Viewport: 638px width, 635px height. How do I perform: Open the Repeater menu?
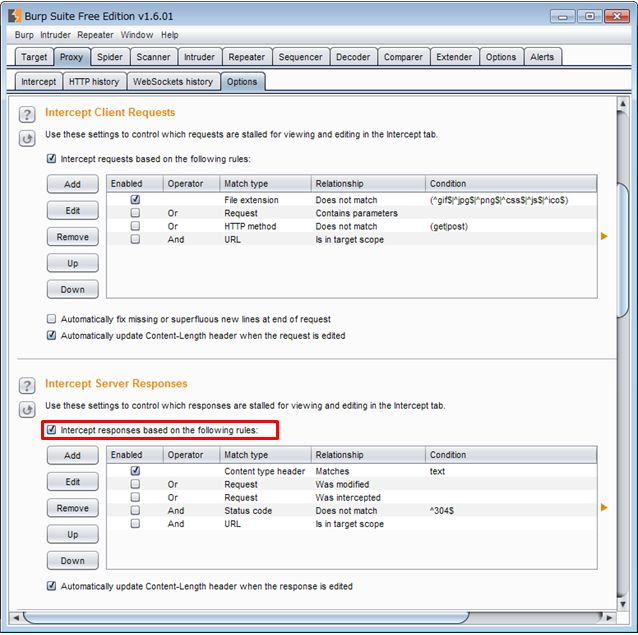click(x=95, y=35)
